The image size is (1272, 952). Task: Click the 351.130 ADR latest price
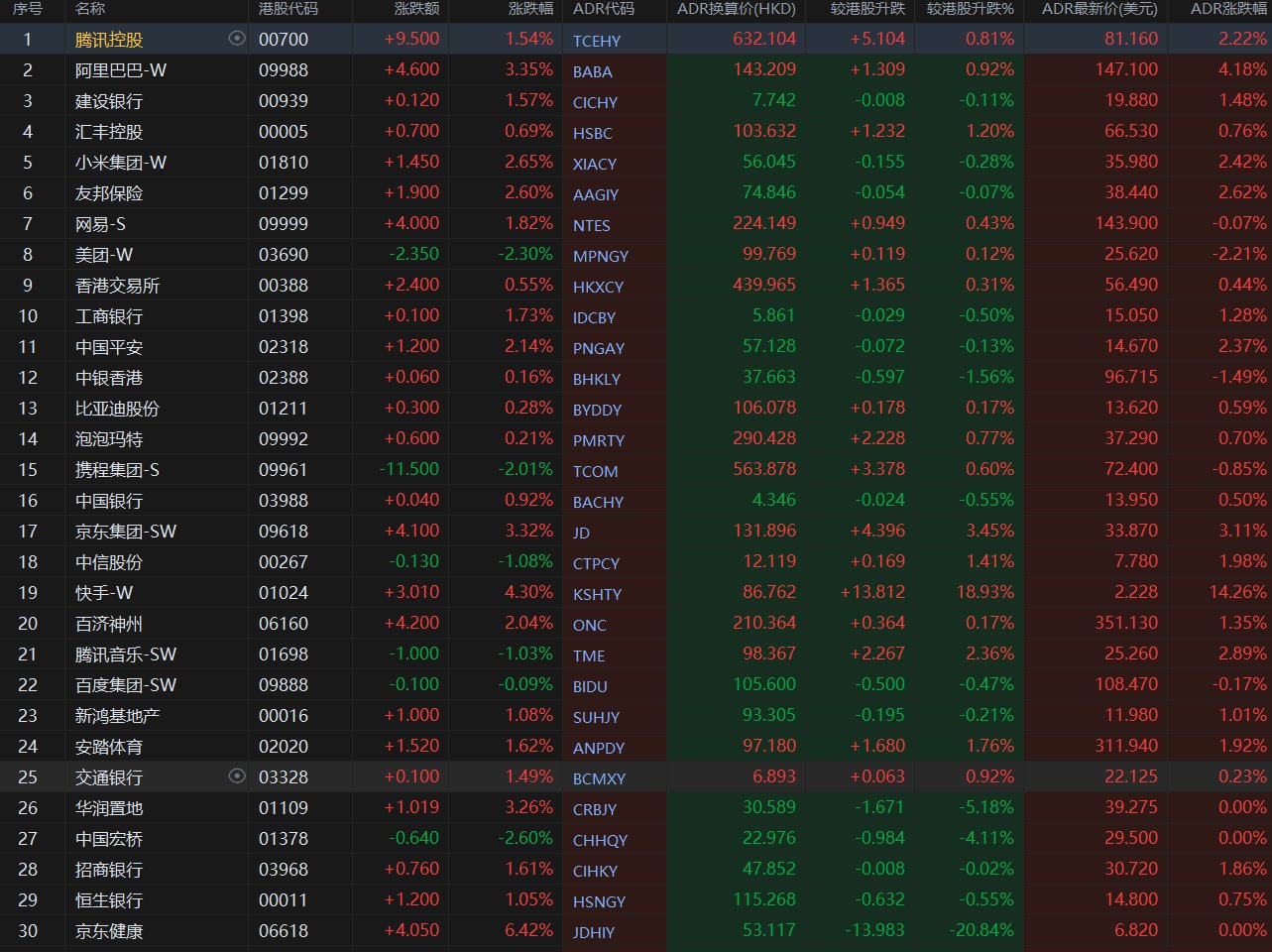1126,623
